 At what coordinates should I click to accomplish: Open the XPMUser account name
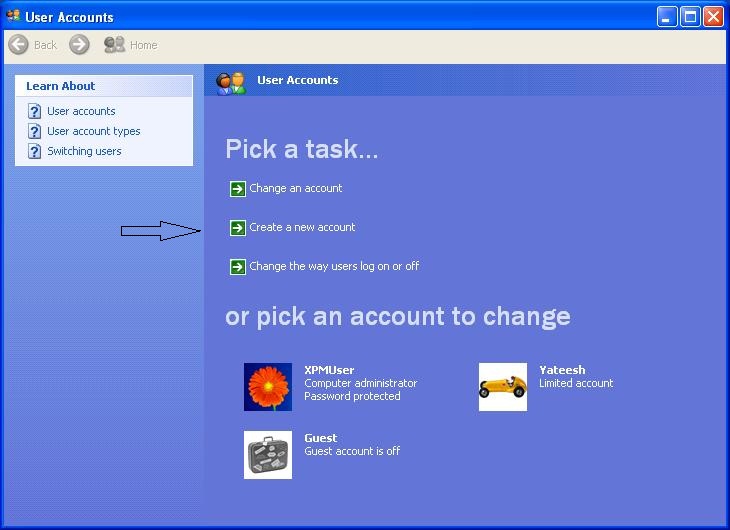[329, 370]
